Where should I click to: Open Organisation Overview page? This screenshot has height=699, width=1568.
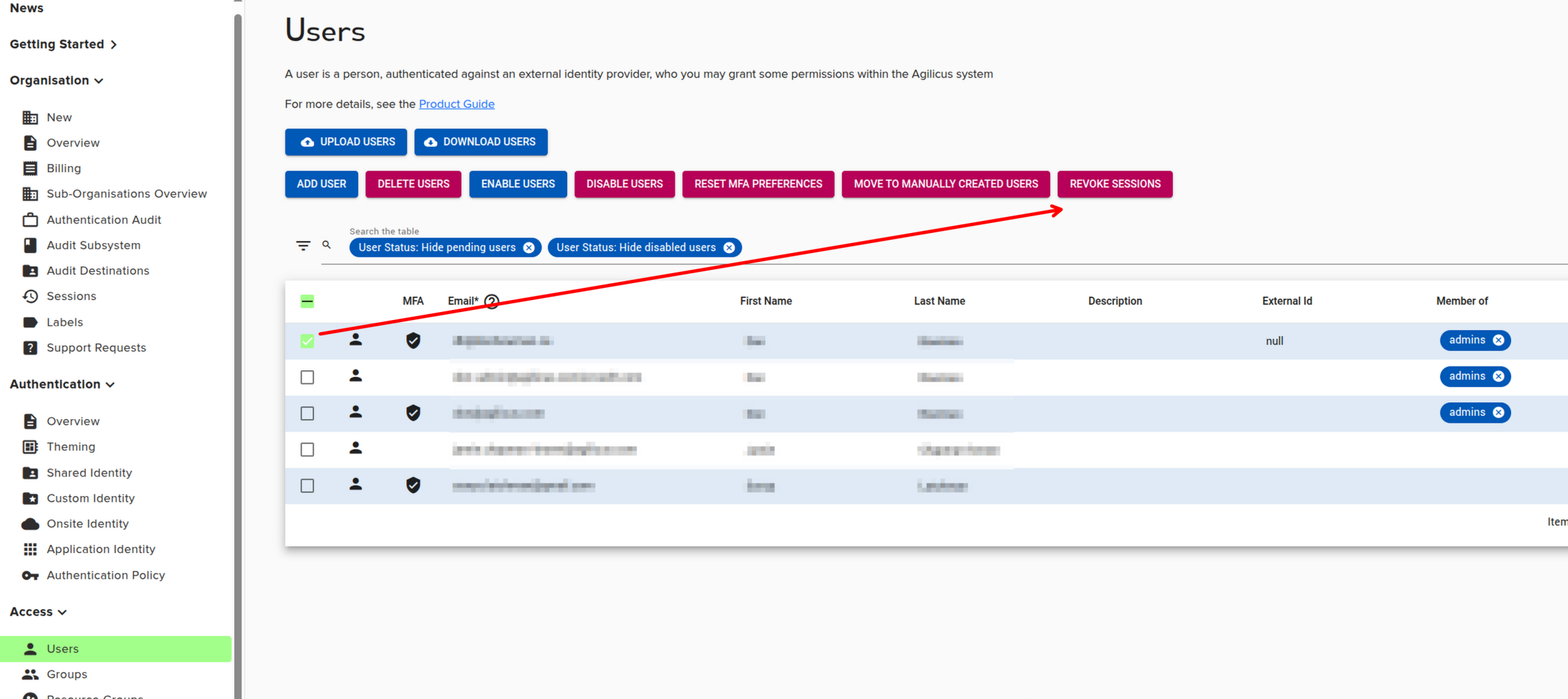(73, 143)
